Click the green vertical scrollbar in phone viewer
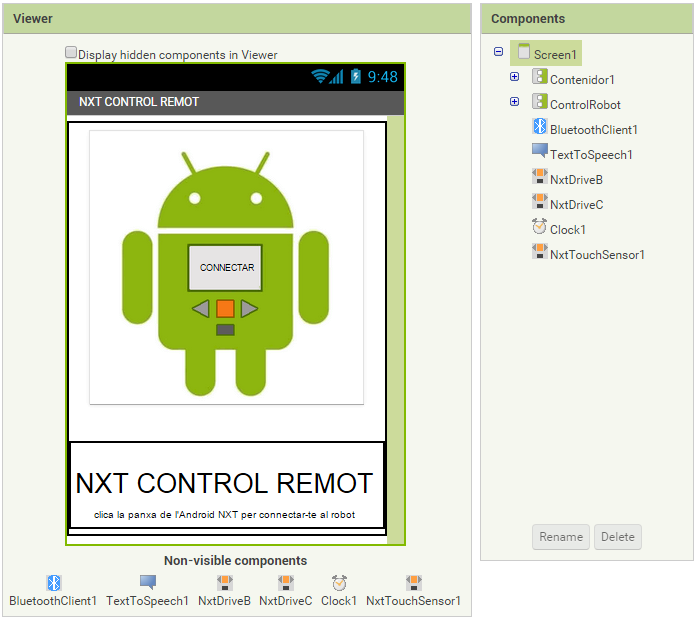 [395, 330]
